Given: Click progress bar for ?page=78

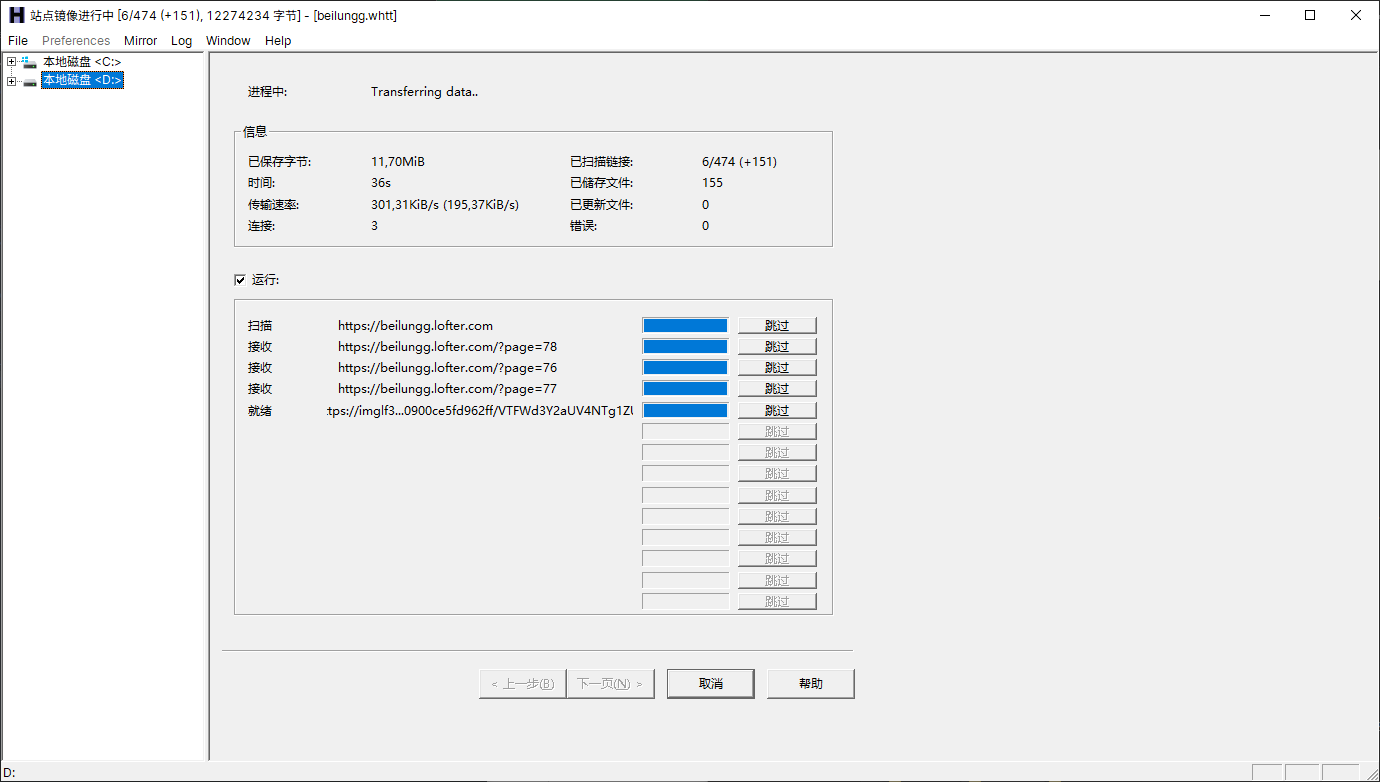Looking at the screenshot, I should (x=685, y=346).
